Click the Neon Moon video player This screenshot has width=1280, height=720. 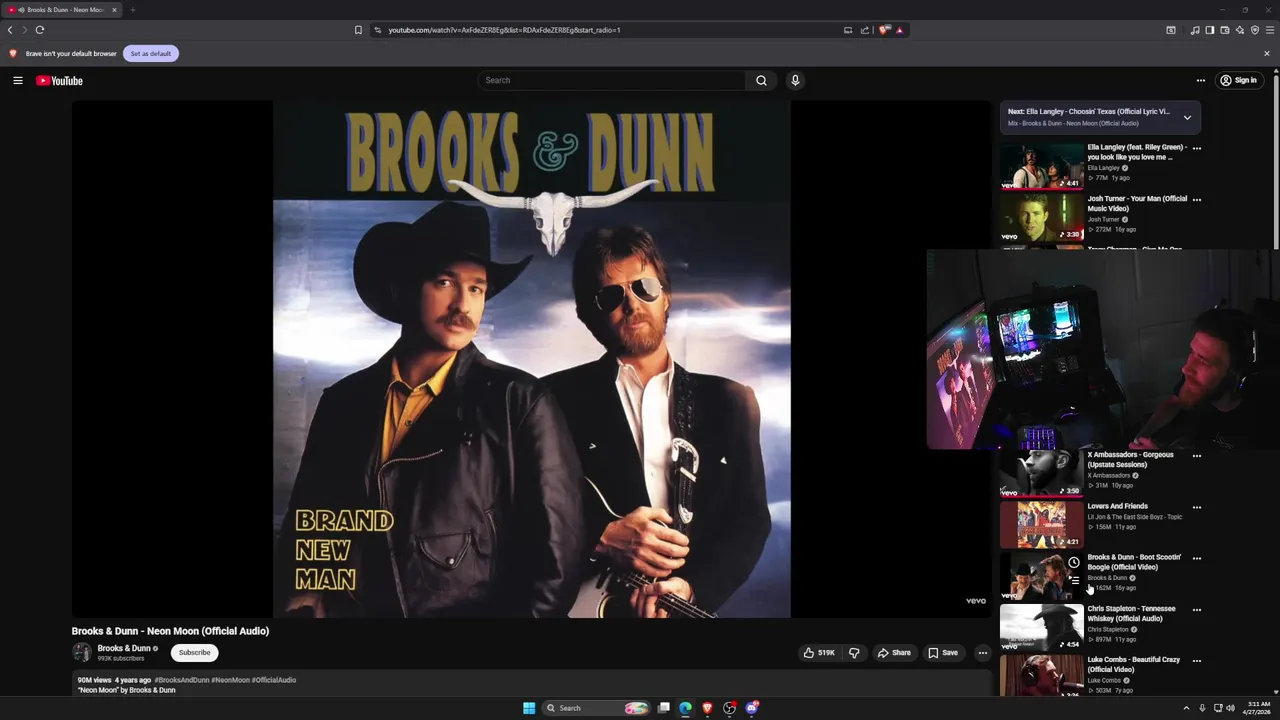531,359
